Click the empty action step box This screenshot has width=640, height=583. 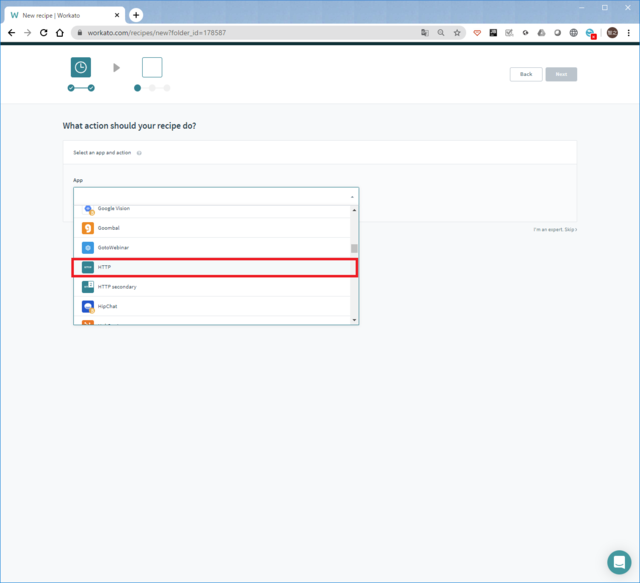pos(152,67)
